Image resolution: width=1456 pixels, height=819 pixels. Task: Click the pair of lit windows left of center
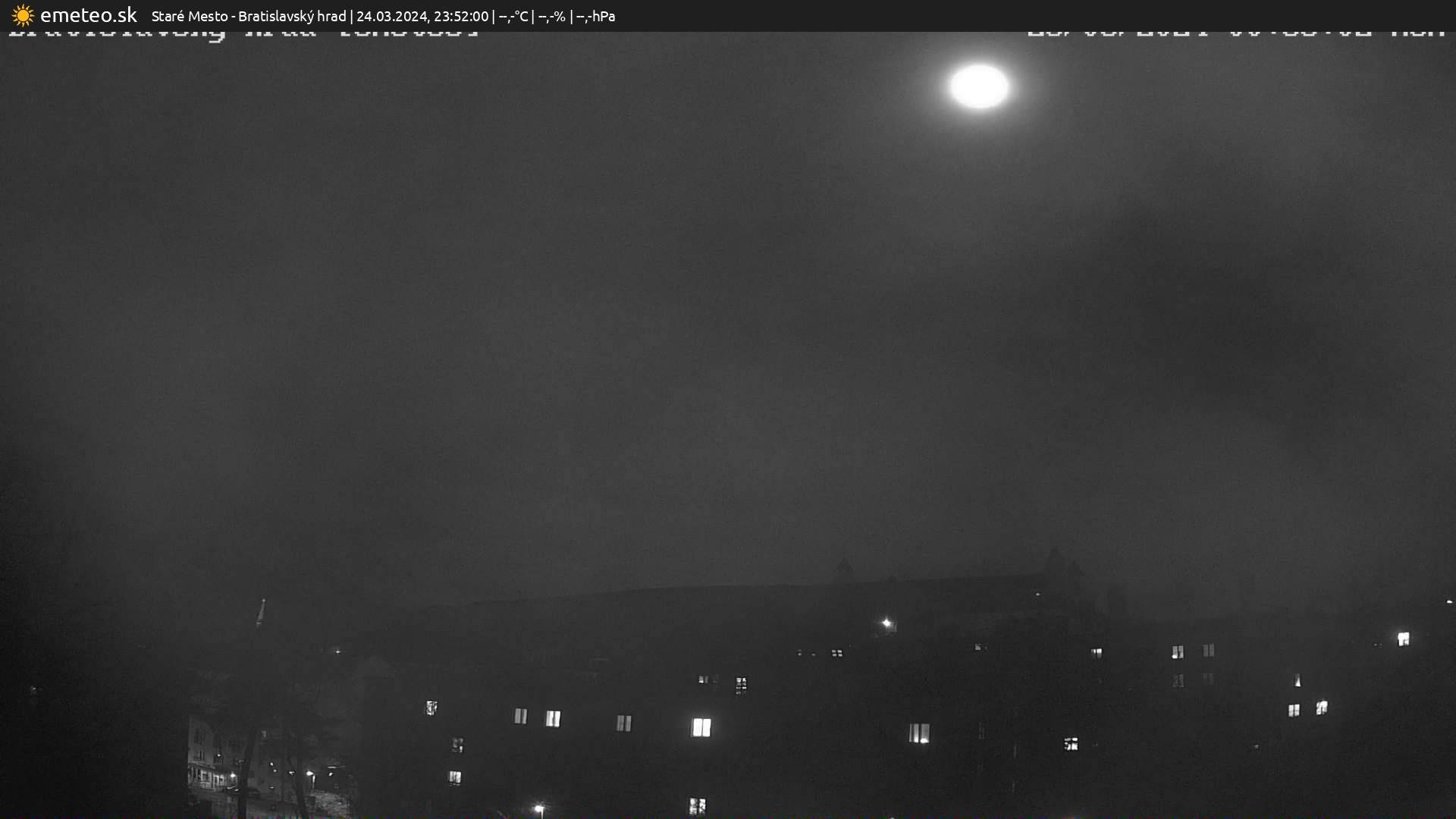click(x=537, y=717)
